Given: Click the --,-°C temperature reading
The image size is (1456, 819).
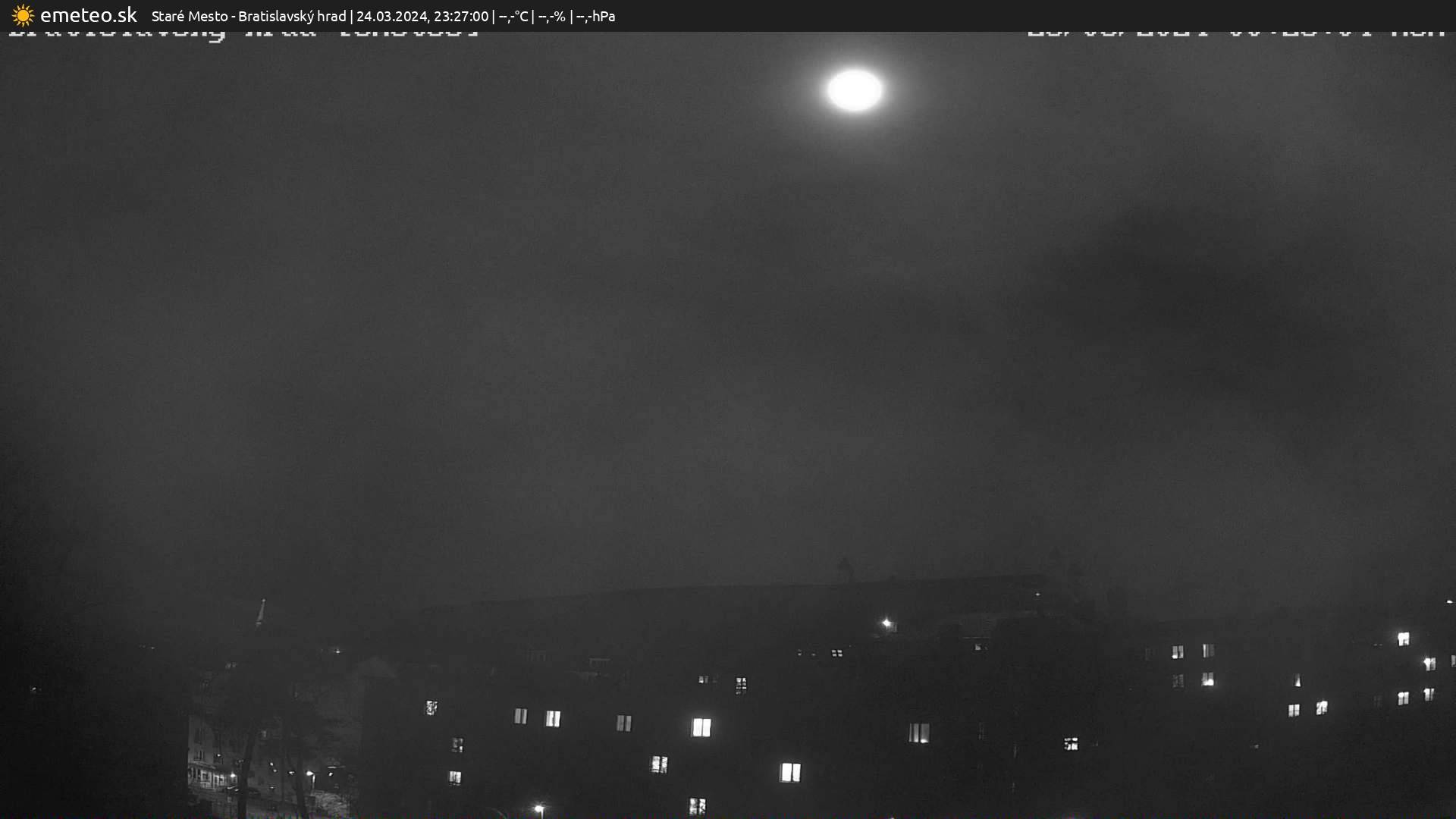Looking at the screenshot, I should tap(513, 16).
